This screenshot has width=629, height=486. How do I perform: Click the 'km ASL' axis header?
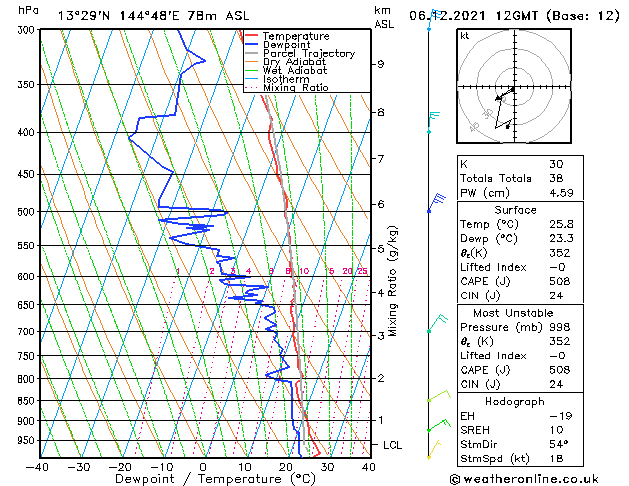[x=384, y=17]
